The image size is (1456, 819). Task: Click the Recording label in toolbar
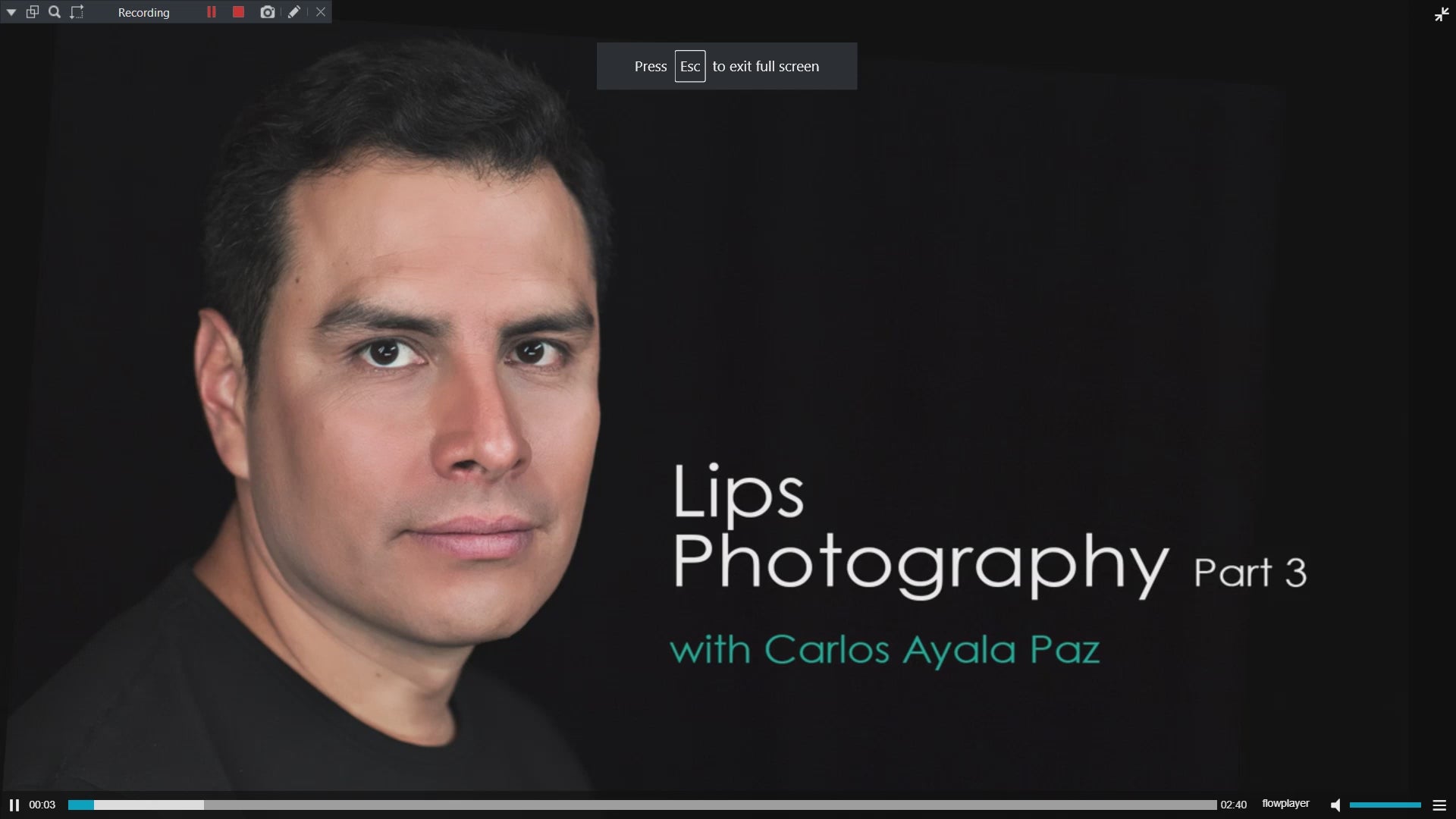point(144,12)
